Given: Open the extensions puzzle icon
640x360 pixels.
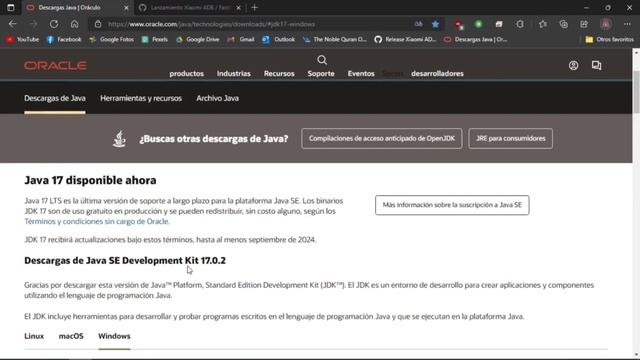Looking at the screenshot, I should click(520, 24).
